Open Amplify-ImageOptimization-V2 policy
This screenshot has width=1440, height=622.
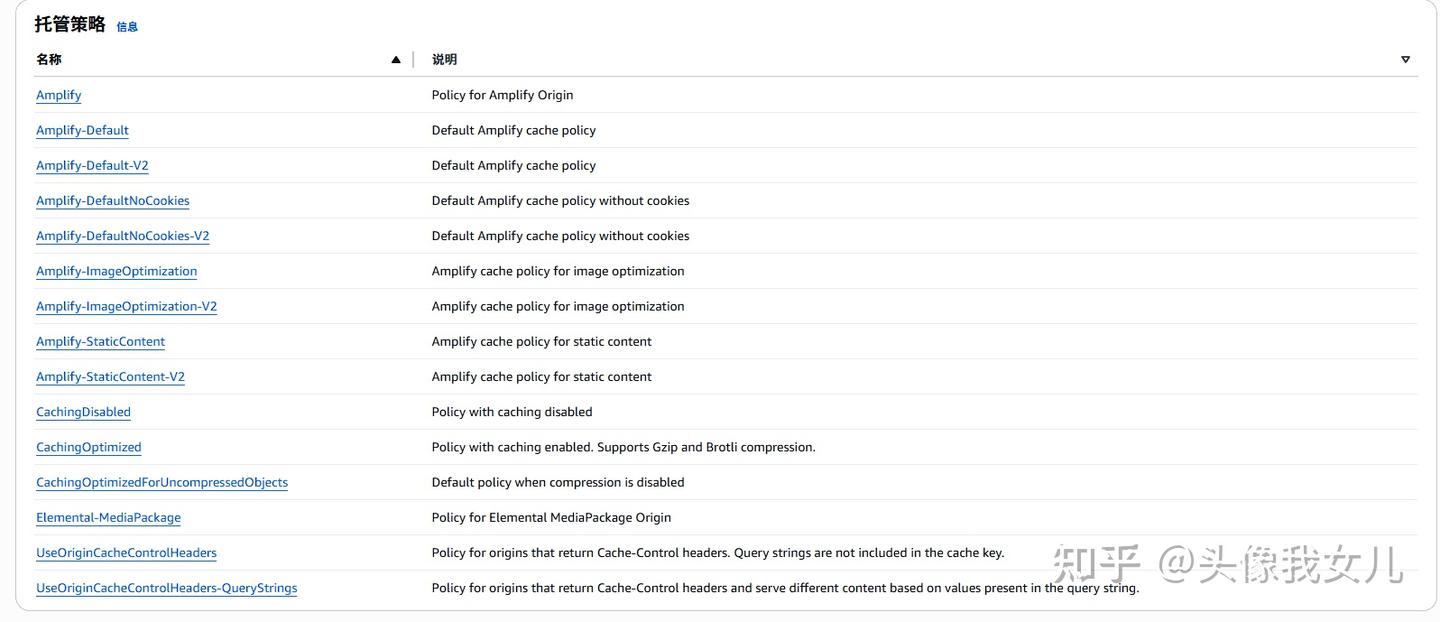127,306
